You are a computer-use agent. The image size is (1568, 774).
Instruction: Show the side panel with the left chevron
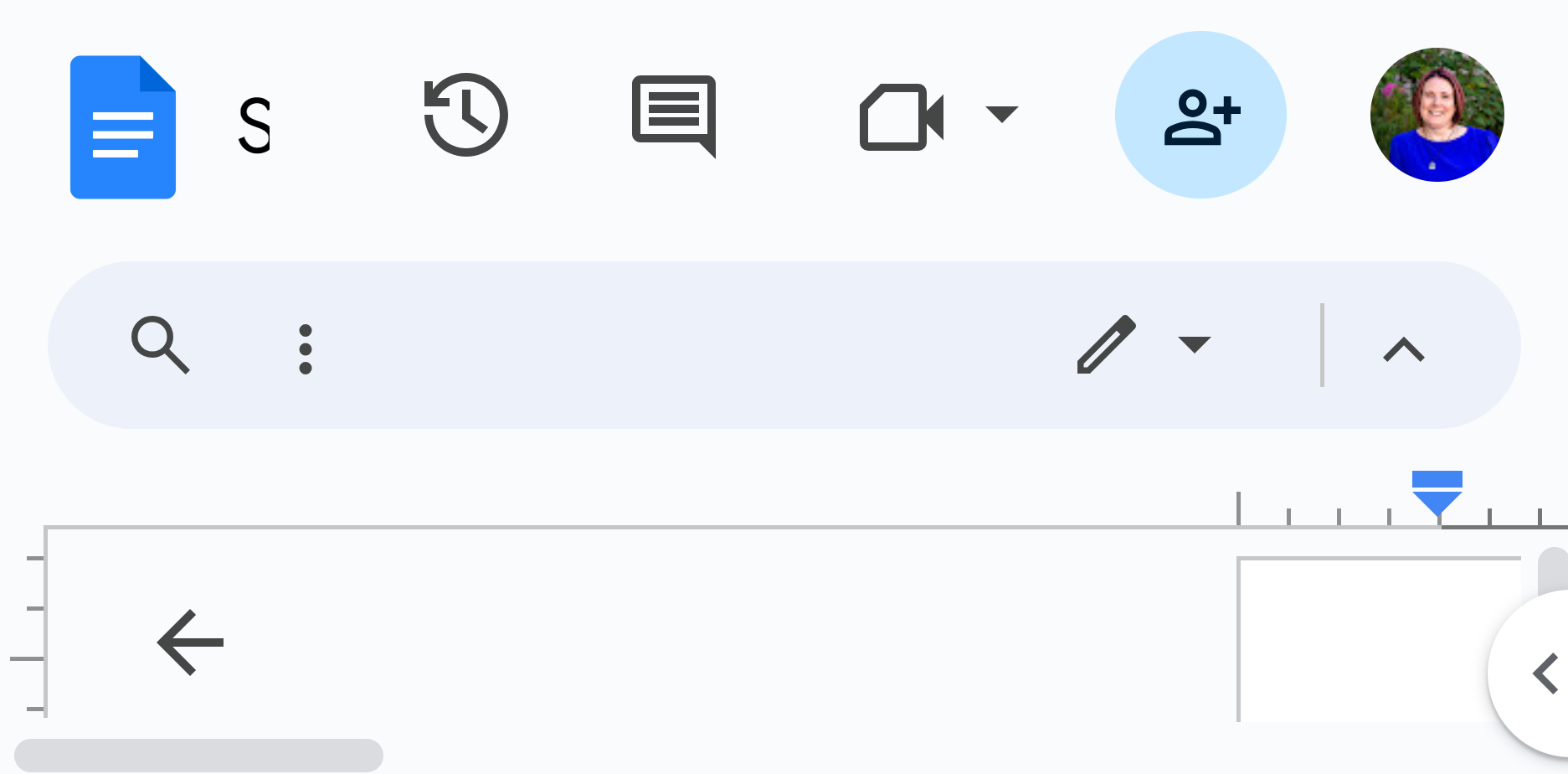[1545, 673]
